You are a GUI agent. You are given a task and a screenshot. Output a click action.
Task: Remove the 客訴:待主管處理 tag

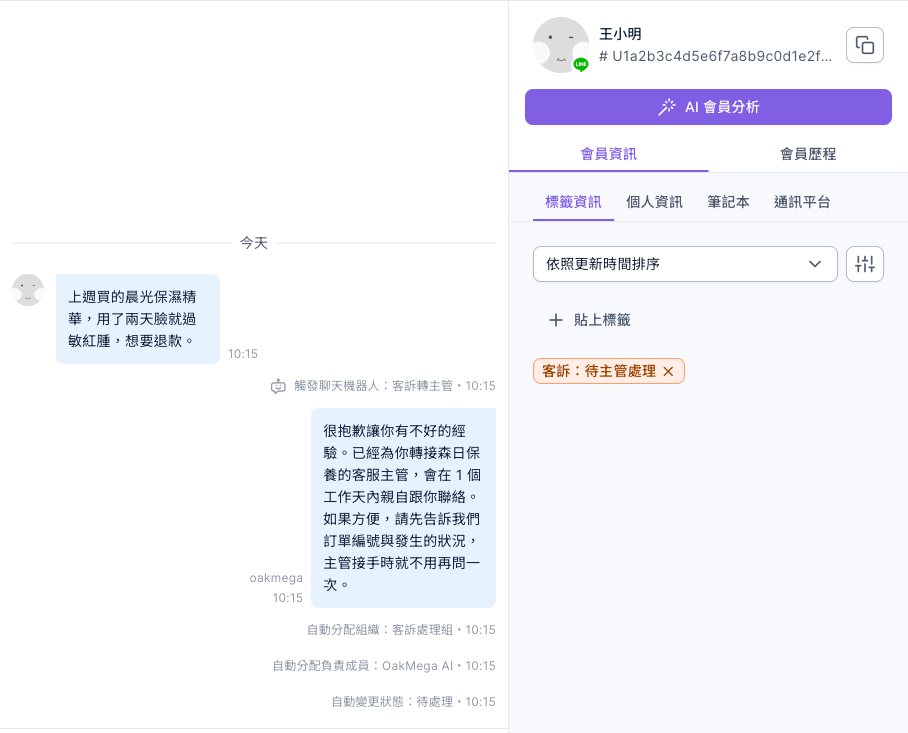click(668, 371)
